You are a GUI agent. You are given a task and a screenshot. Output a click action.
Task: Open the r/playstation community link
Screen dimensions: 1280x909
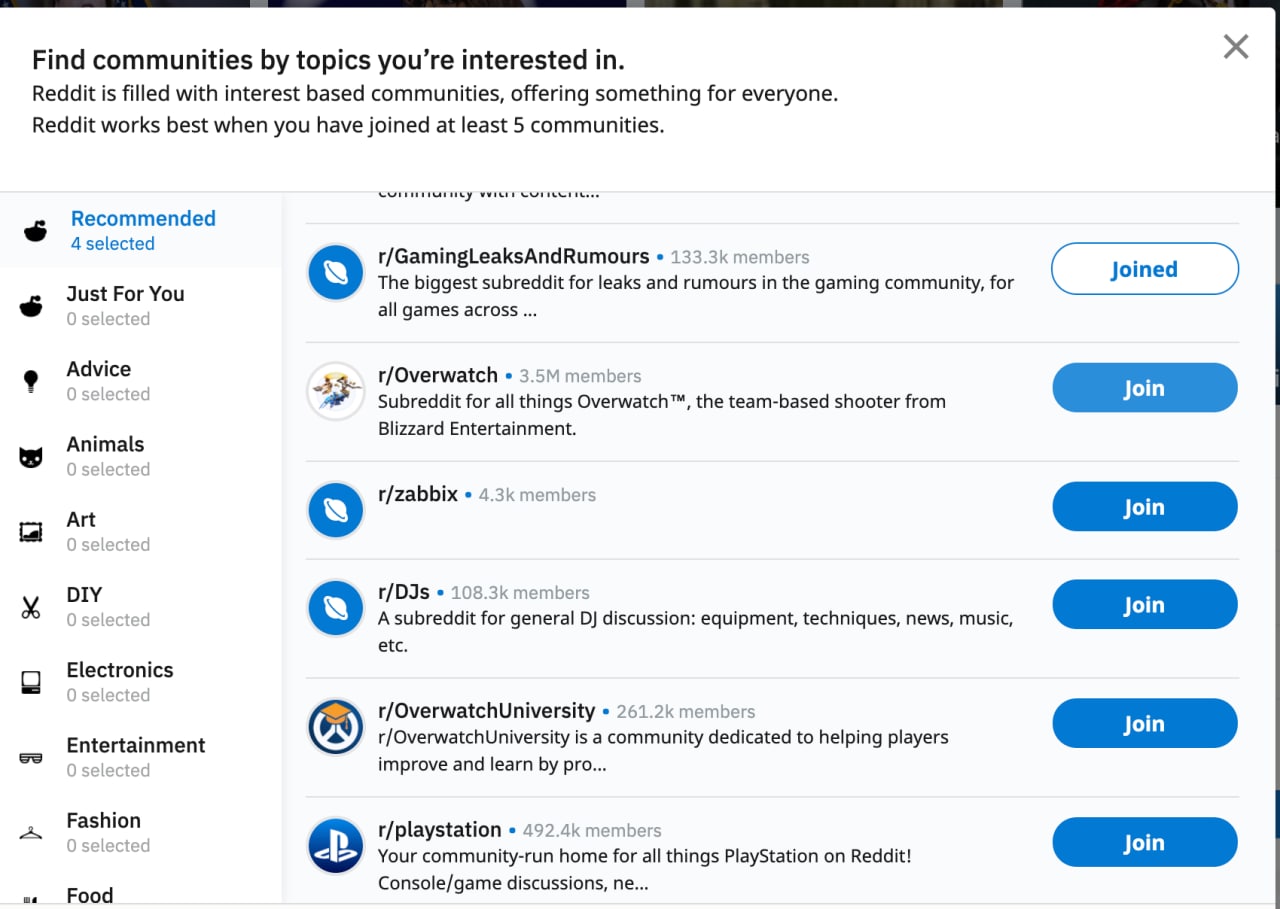440,831
